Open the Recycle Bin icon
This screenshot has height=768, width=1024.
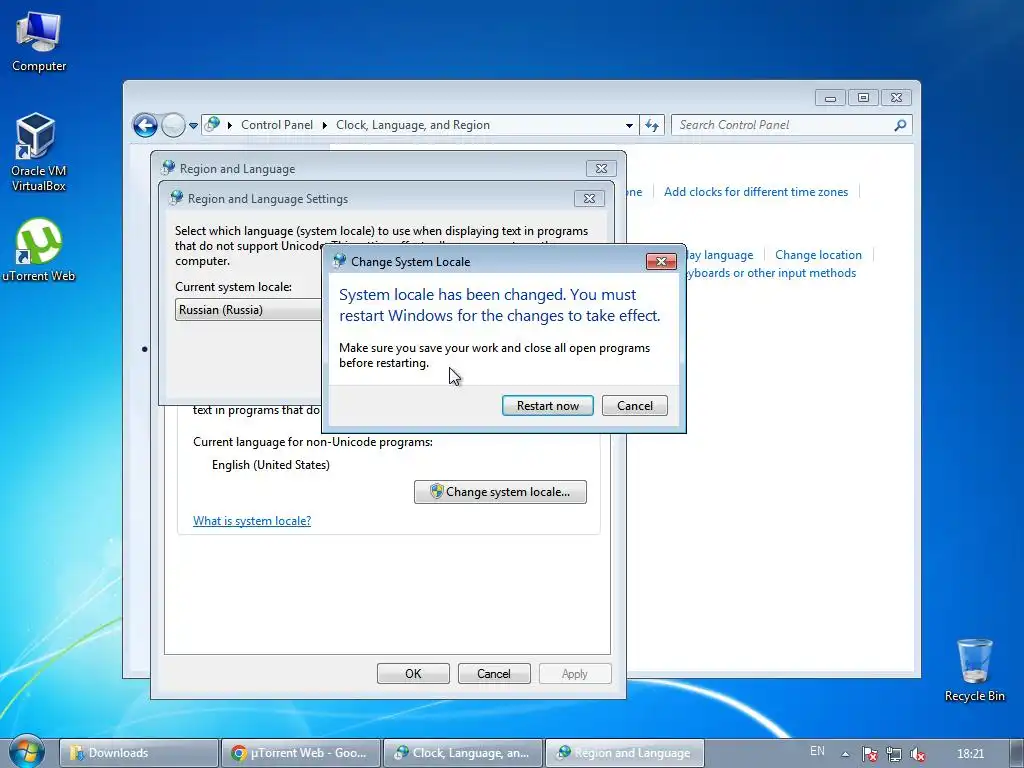click(x=974, y=670)
